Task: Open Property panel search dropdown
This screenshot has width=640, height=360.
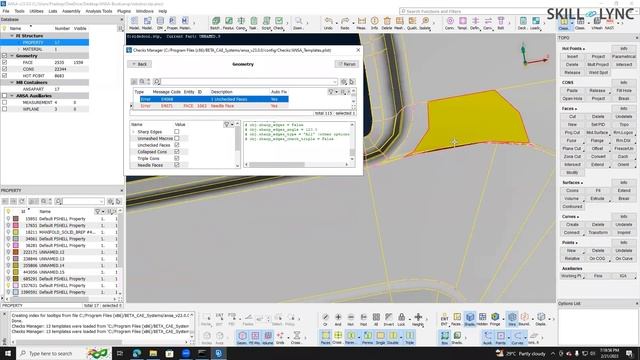Action: [x=101, y=201]
